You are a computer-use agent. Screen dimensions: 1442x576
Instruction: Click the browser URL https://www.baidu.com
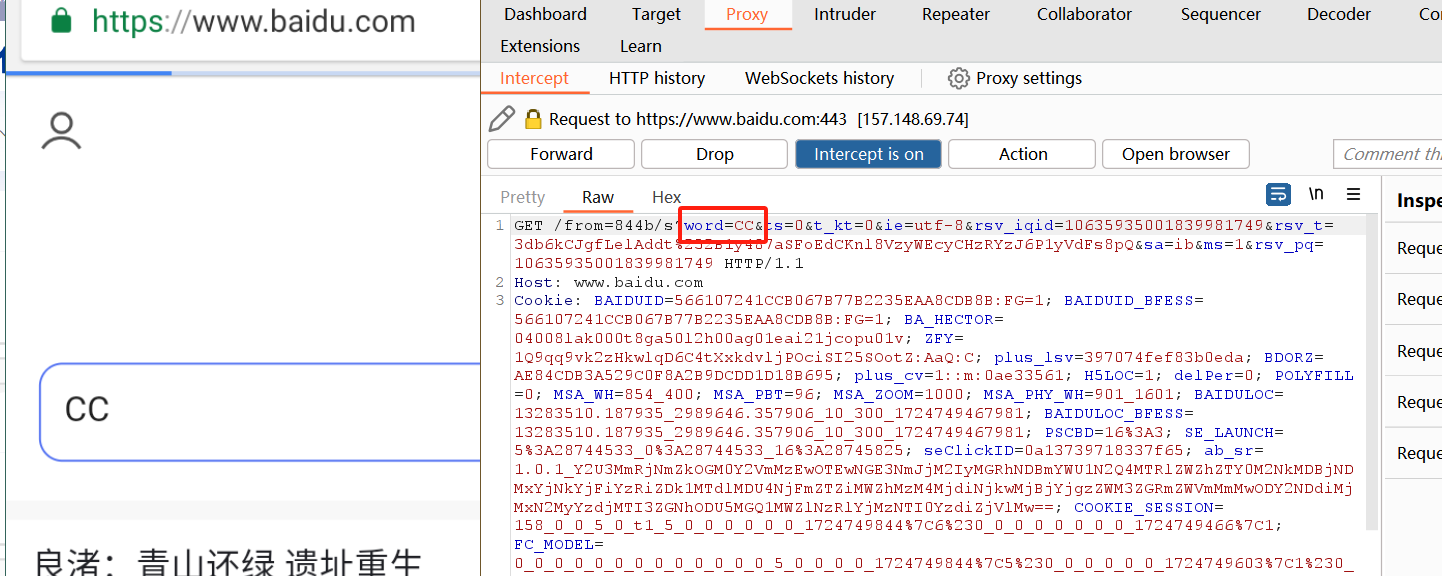click(x=253, y=21)
